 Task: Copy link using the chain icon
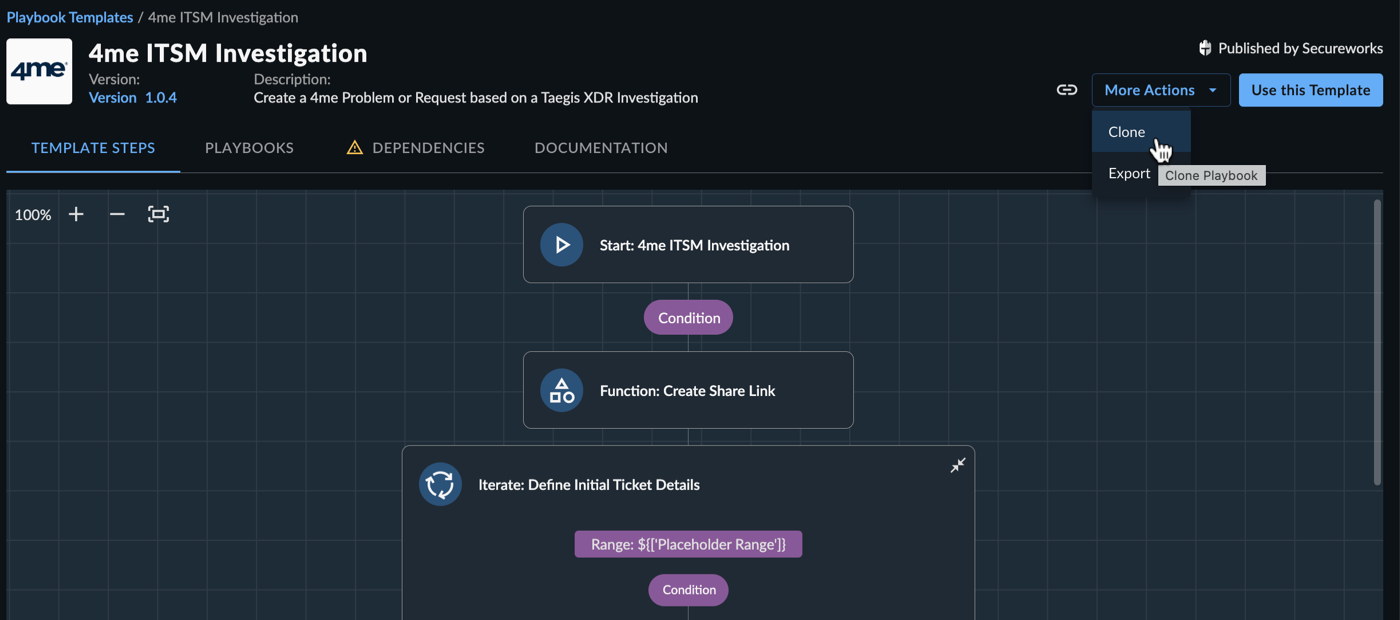1067,90
